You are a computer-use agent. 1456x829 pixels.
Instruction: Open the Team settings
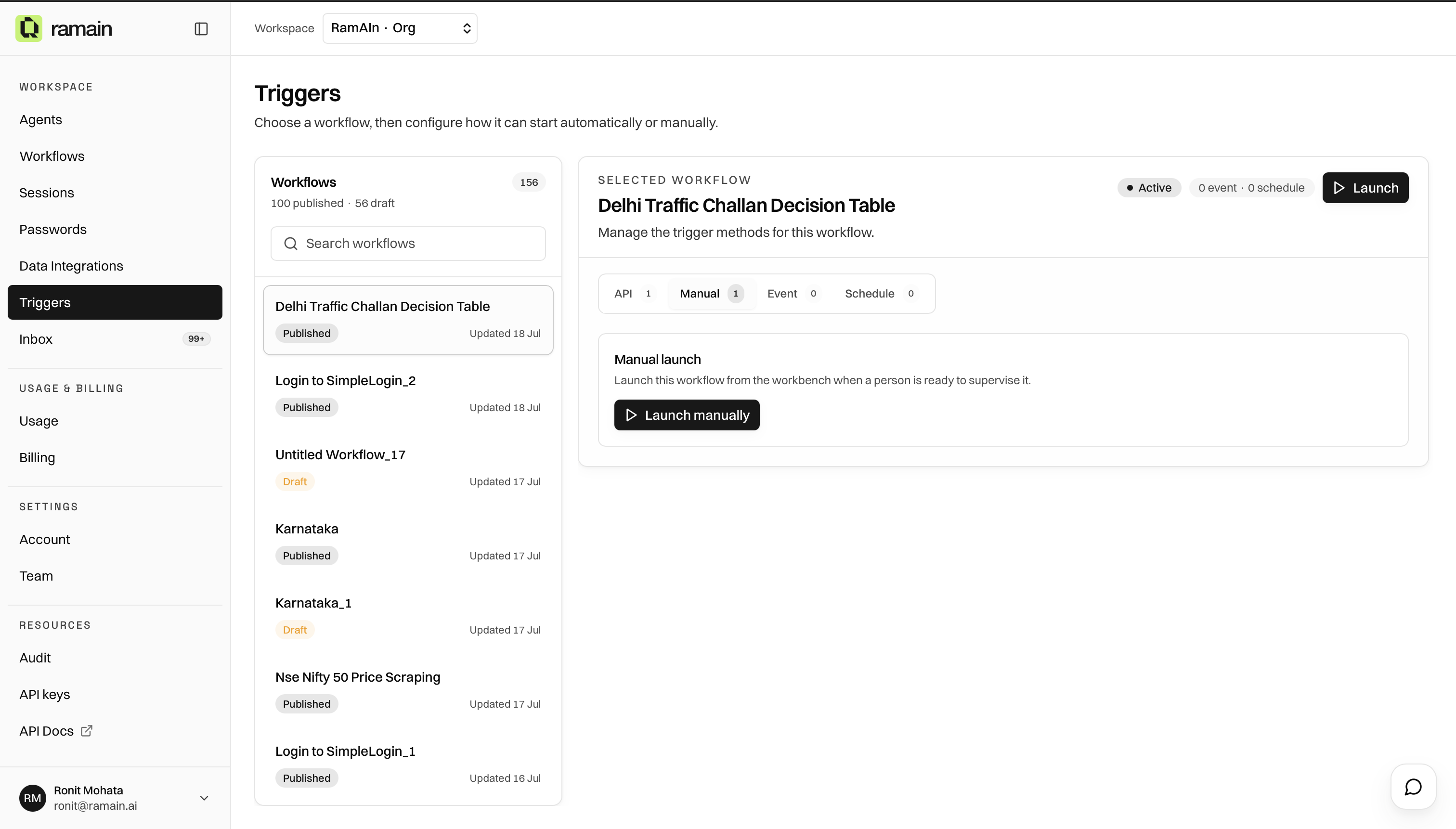coord(115,576)
